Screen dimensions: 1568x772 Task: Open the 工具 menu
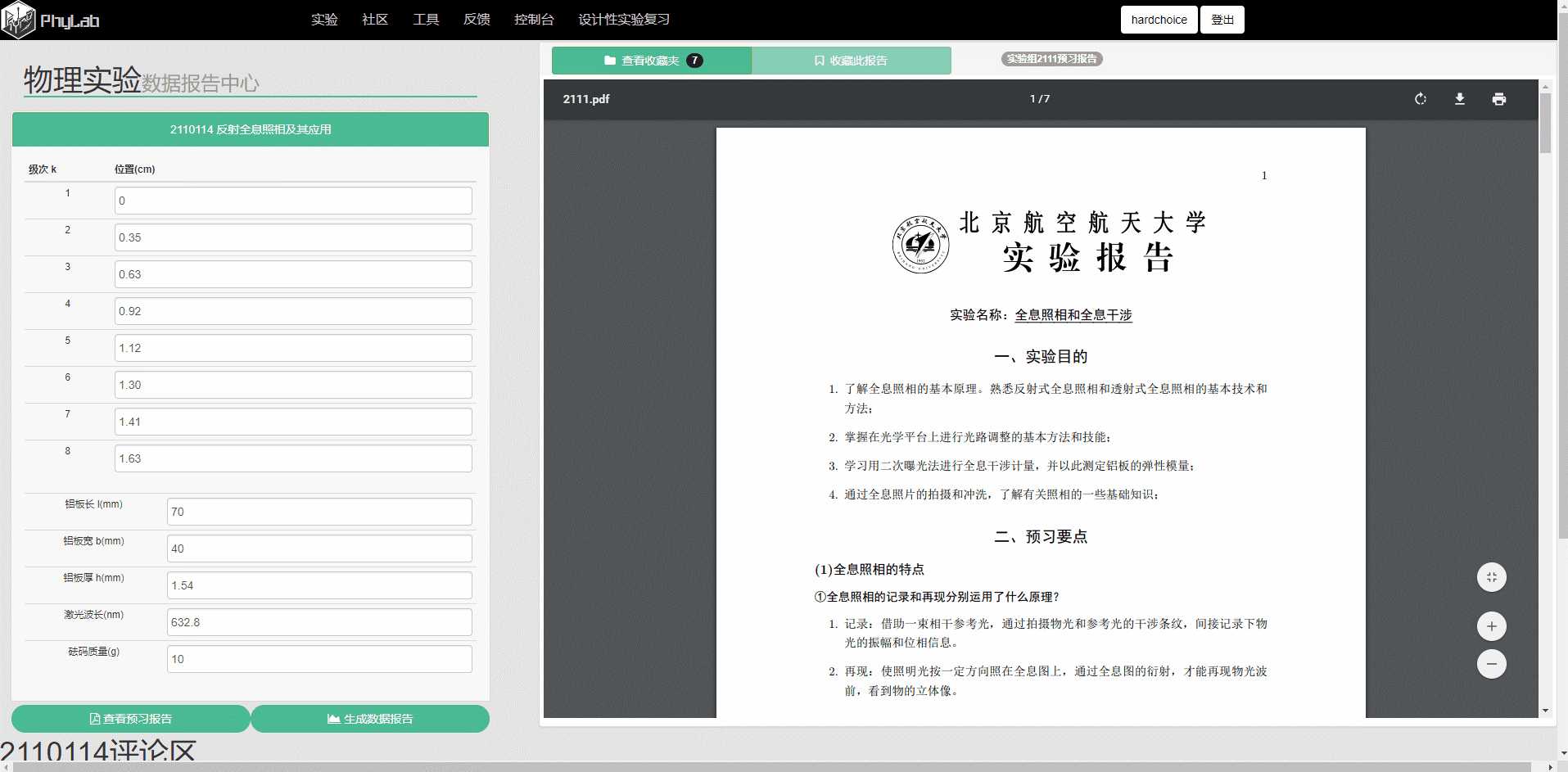pos(426,20)
